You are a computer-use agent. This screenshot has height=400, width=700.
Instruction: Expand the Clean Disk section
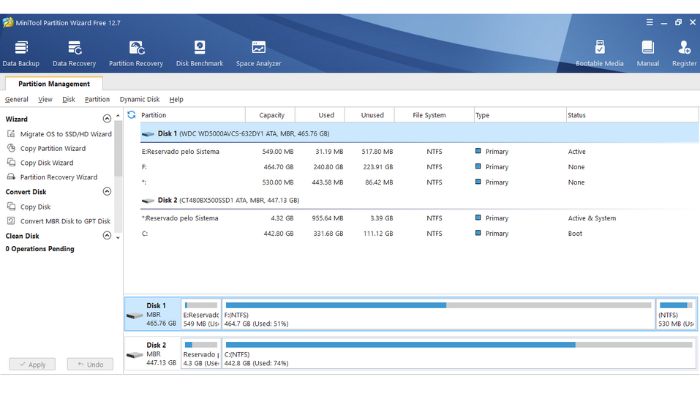(107, 235)
